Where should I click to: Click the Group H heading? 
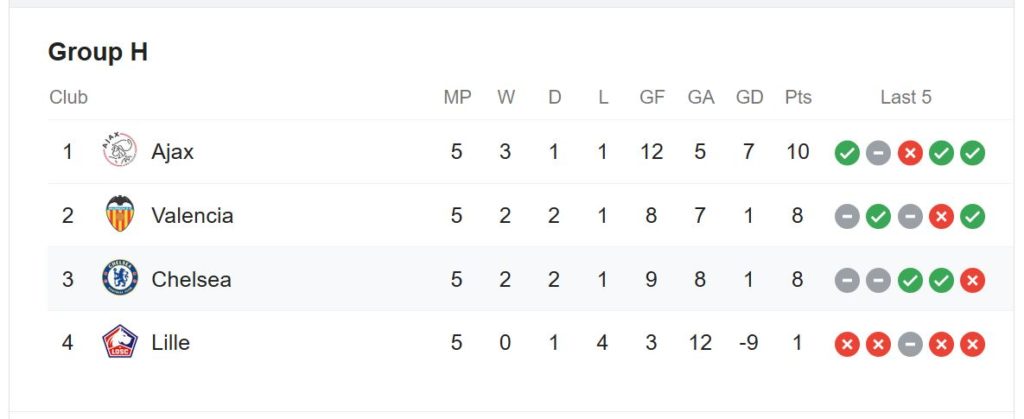(98, 52)
